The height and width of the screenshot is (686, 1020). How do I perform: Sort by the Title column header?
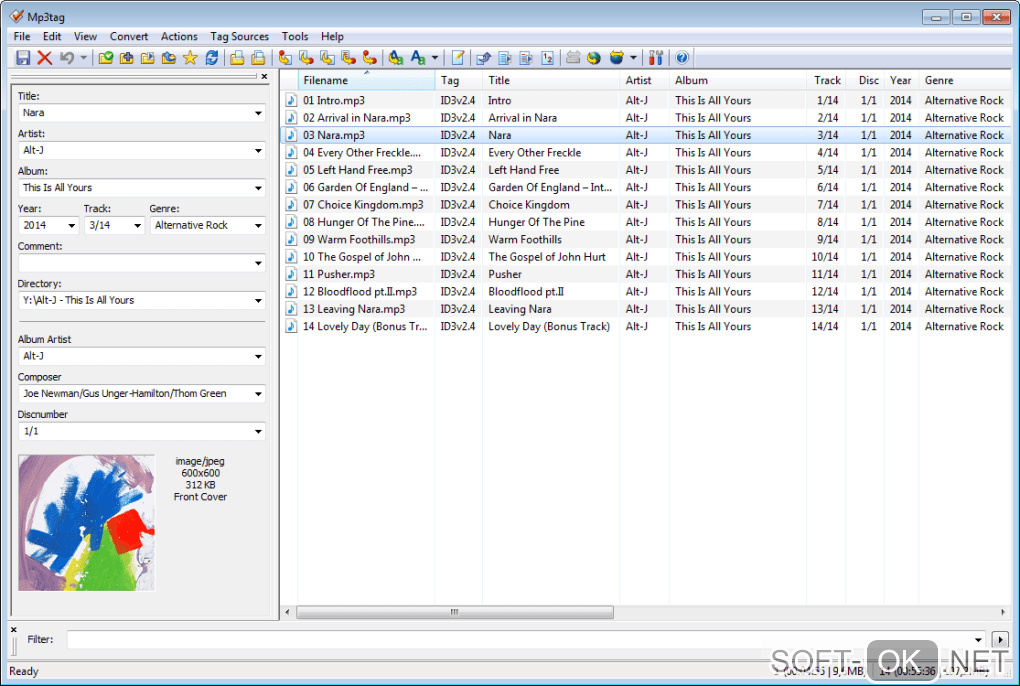[x=551, y=81]
